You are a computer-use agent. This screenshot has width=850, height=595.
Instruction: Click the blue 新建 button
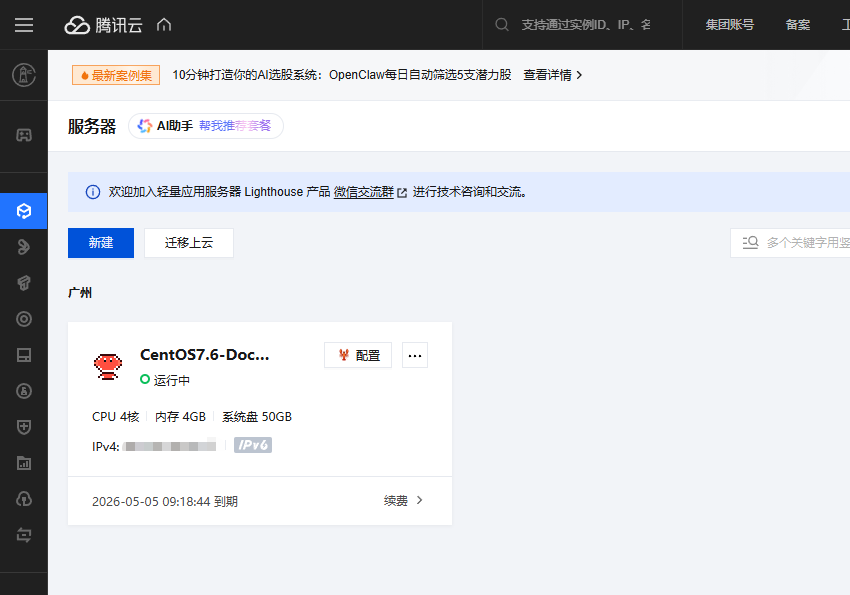101,243
